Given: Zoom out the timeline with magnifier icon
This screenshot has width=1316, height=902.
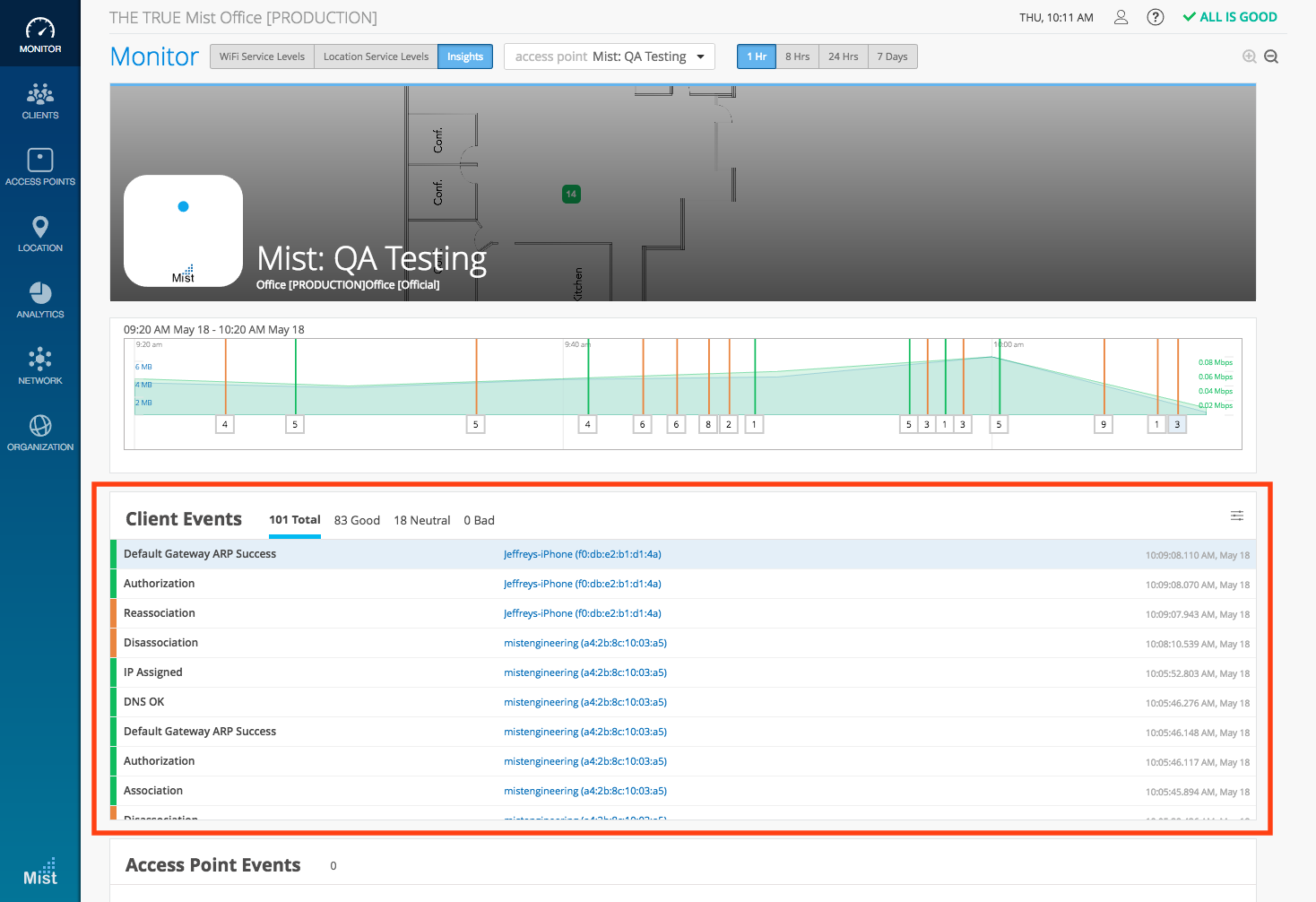Looking at the screenshot, I should tap(1271, 56).
